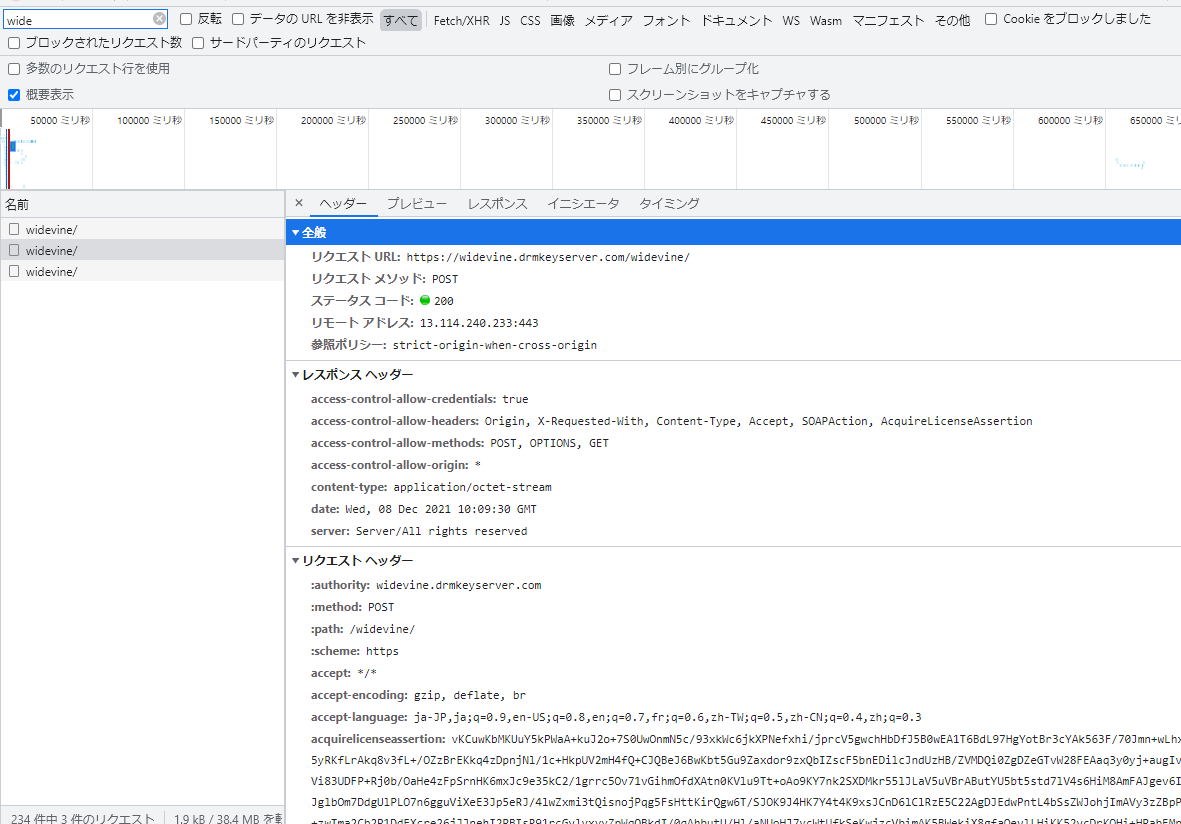
Task: Filter by JS requests
Action: [x=505, y=20]
